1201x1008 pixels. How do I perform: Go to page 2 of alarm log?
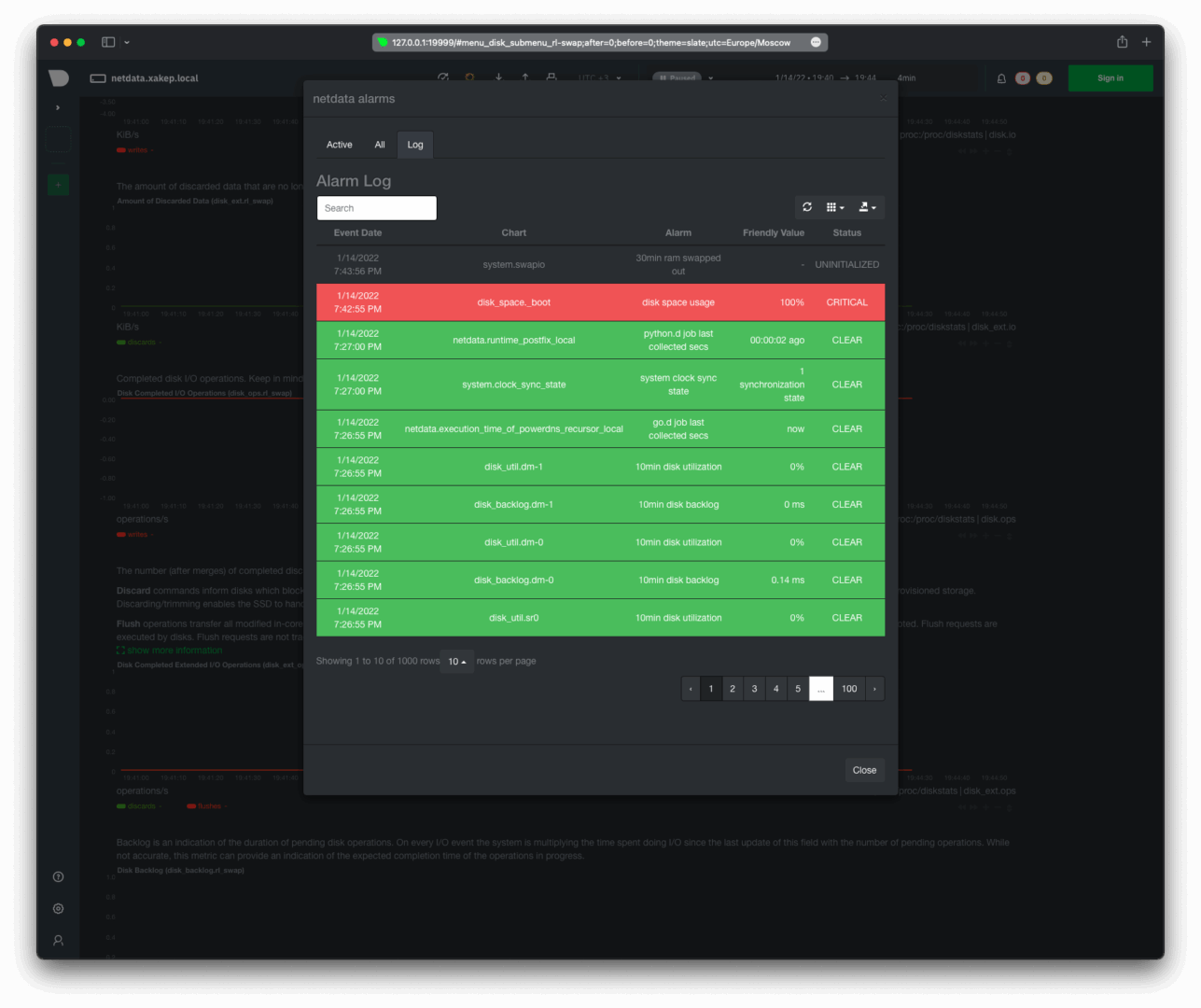[733, 689]
